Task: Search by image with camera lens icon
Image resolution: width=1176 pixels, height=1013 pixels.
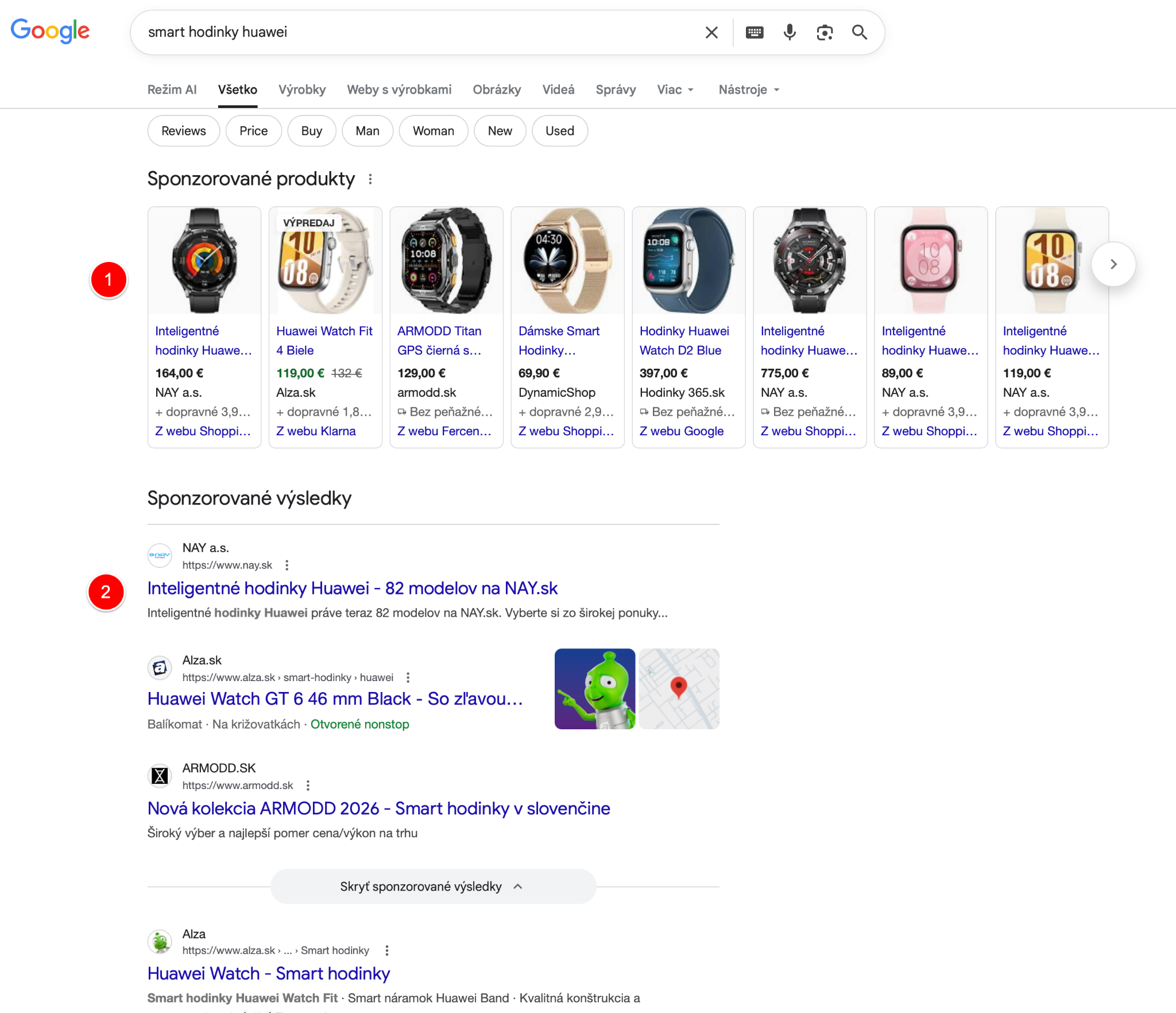Action: 825,32
